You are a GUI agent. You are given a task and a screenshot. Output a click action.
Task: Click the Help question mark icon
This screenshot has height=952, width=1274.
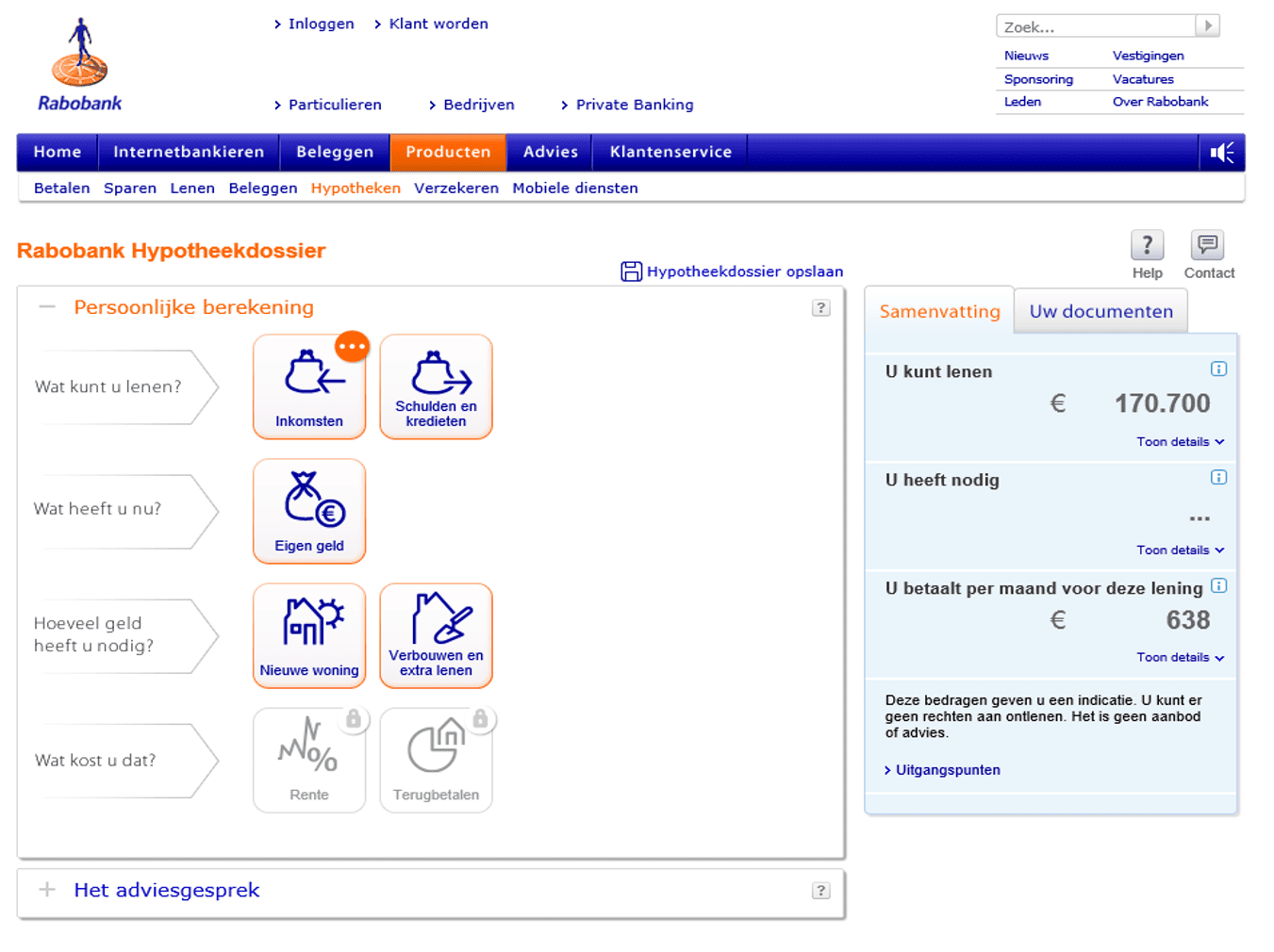(x=1147, y=245)
